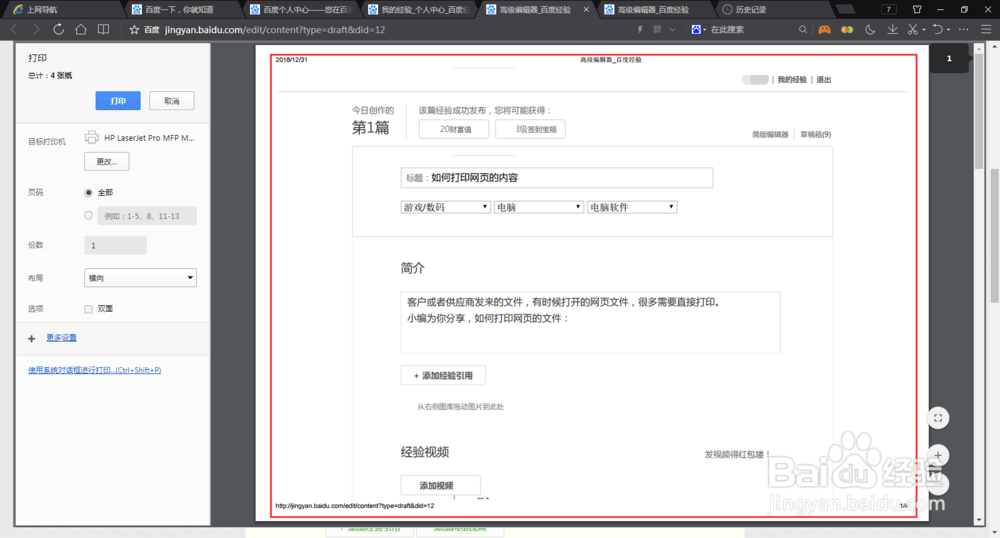This screenshot has width=1000, height=538.
Task: Open the Baidu search engine selector
Action: 698,29
